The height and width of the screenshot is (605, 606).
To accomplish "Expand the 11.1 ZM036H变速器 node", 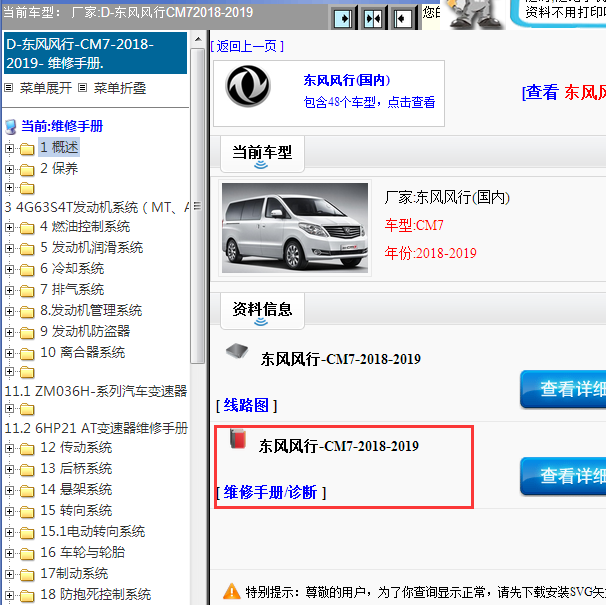I will point(9,372).
